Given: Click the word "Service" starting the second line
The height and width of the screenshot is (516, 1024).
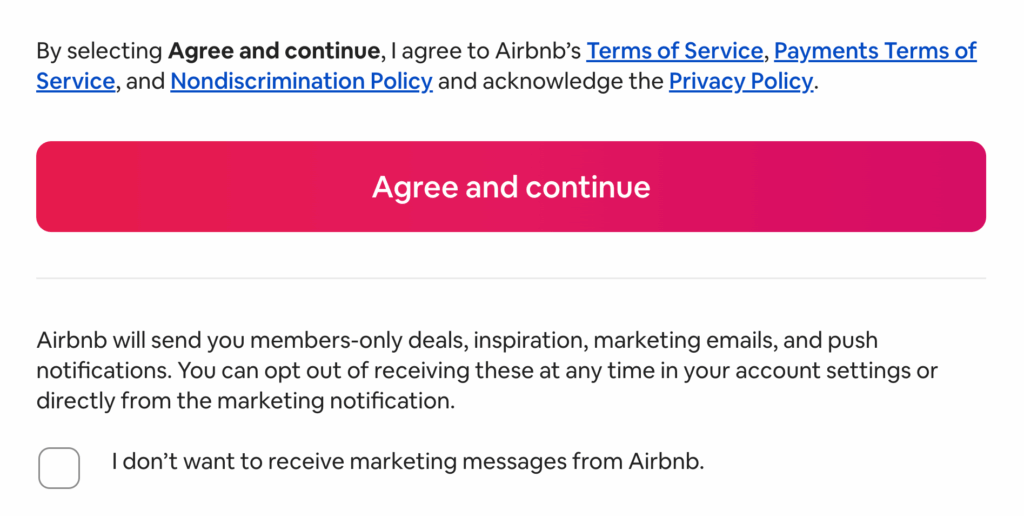Looking at the screenshot, I should tap(75, 82).
